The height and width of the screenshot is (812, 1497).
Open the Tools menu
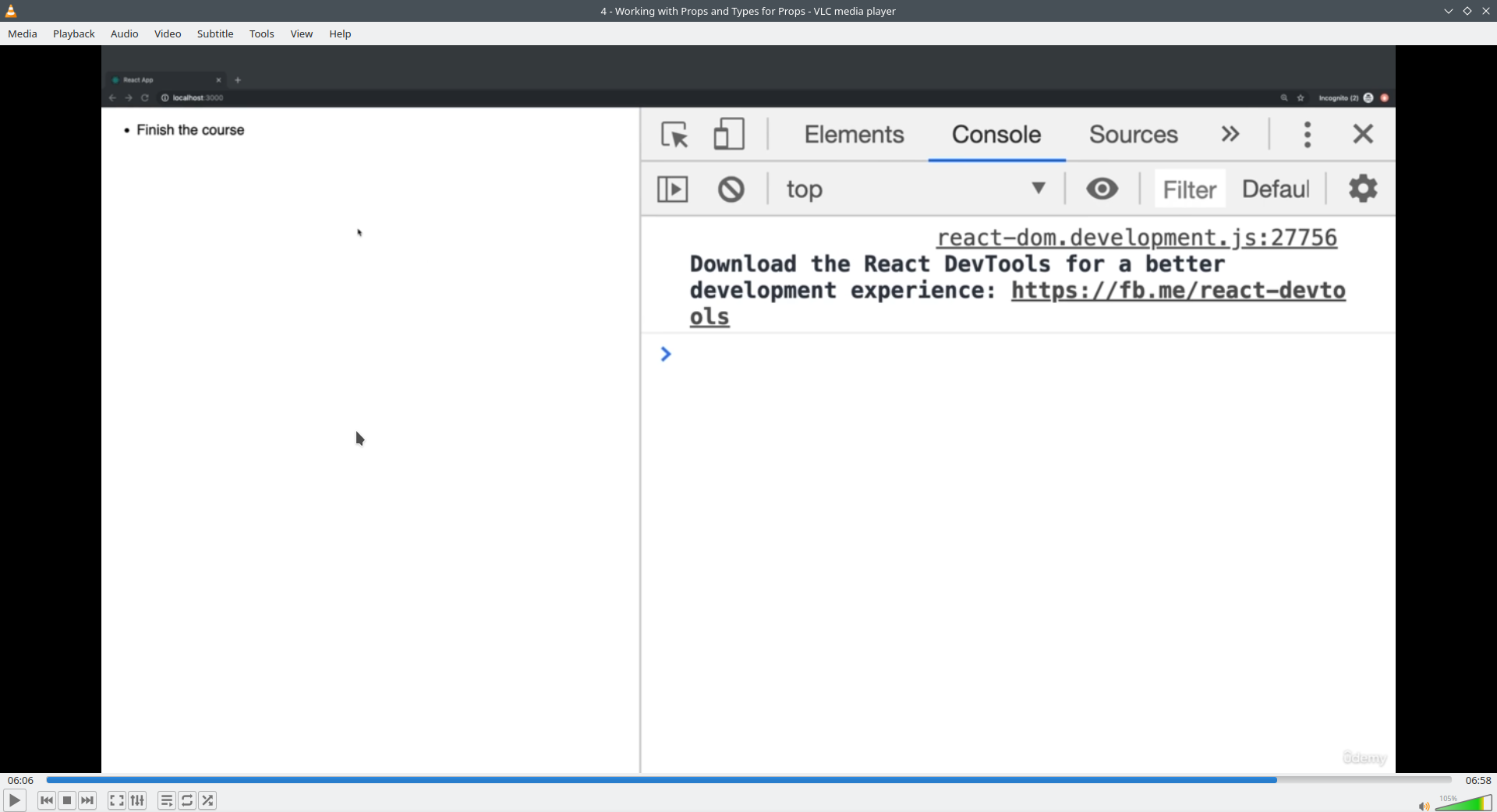pos(262,34)
